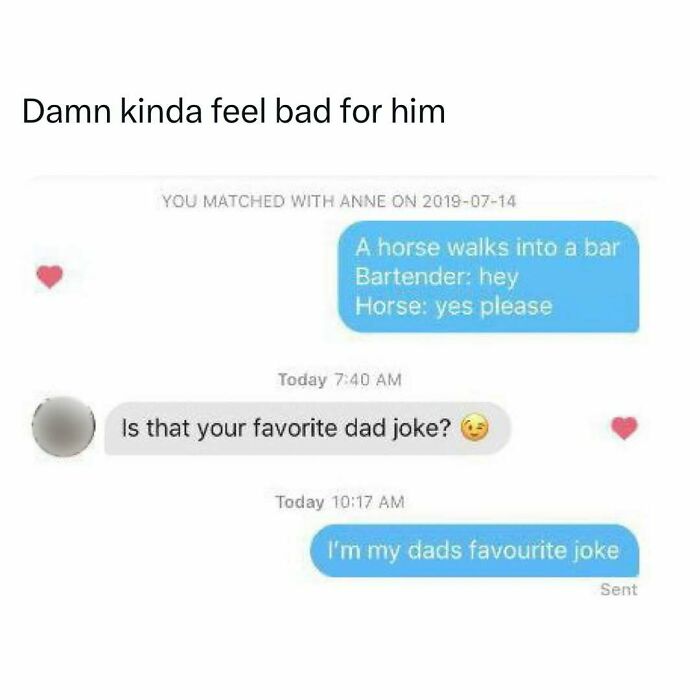Click the caption 'Damn kinda feel bad'

click(x=177, y=111)
